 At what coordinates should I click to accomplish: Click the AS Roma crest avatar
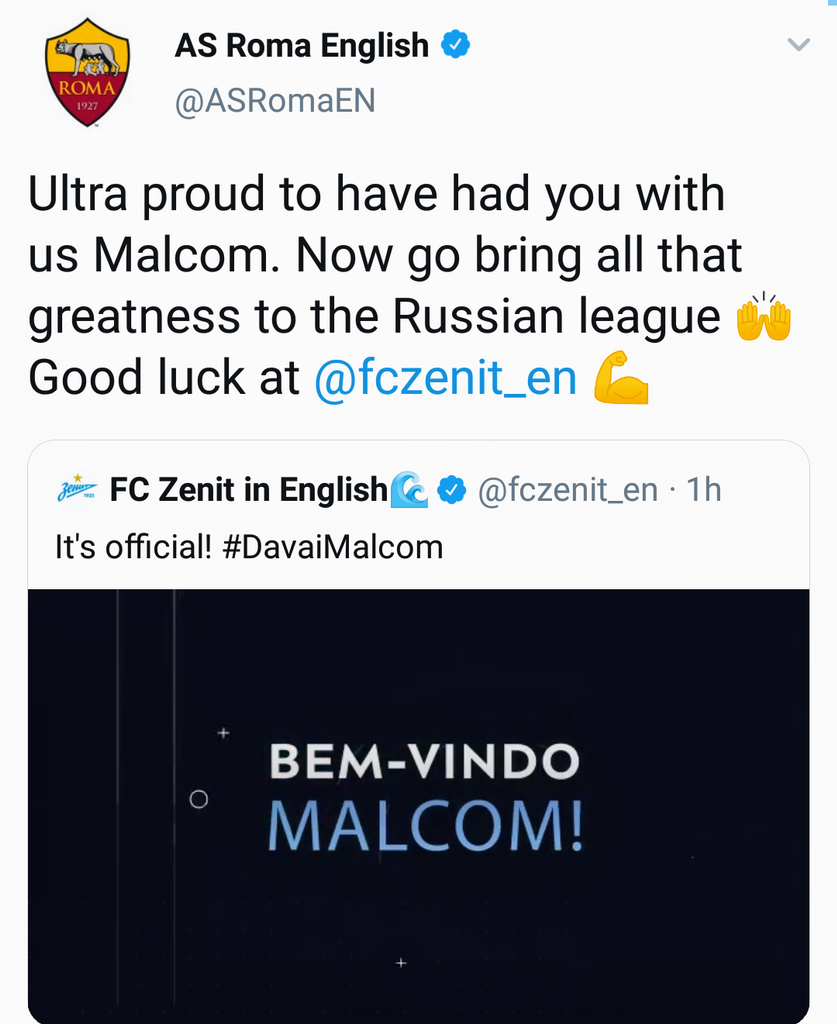point(87,73)
